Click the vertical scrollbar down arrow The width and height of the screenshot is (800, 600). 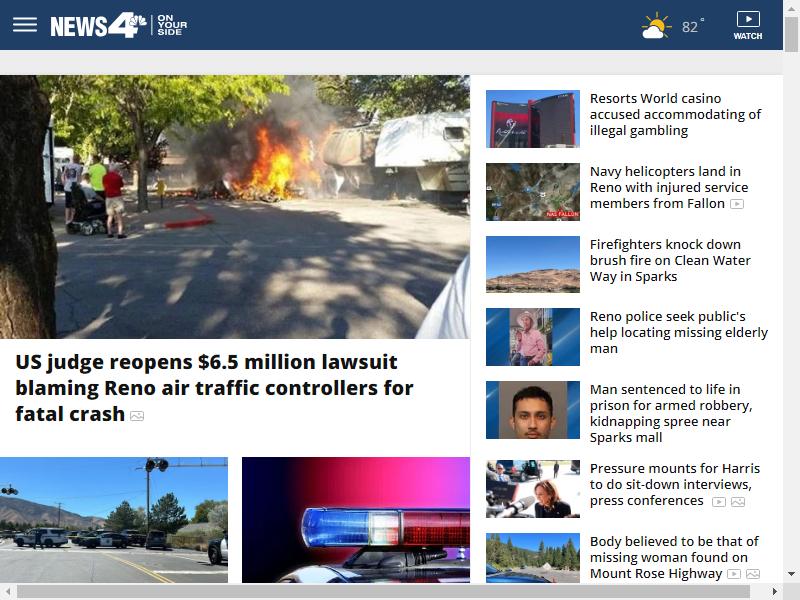coord(791,574)
